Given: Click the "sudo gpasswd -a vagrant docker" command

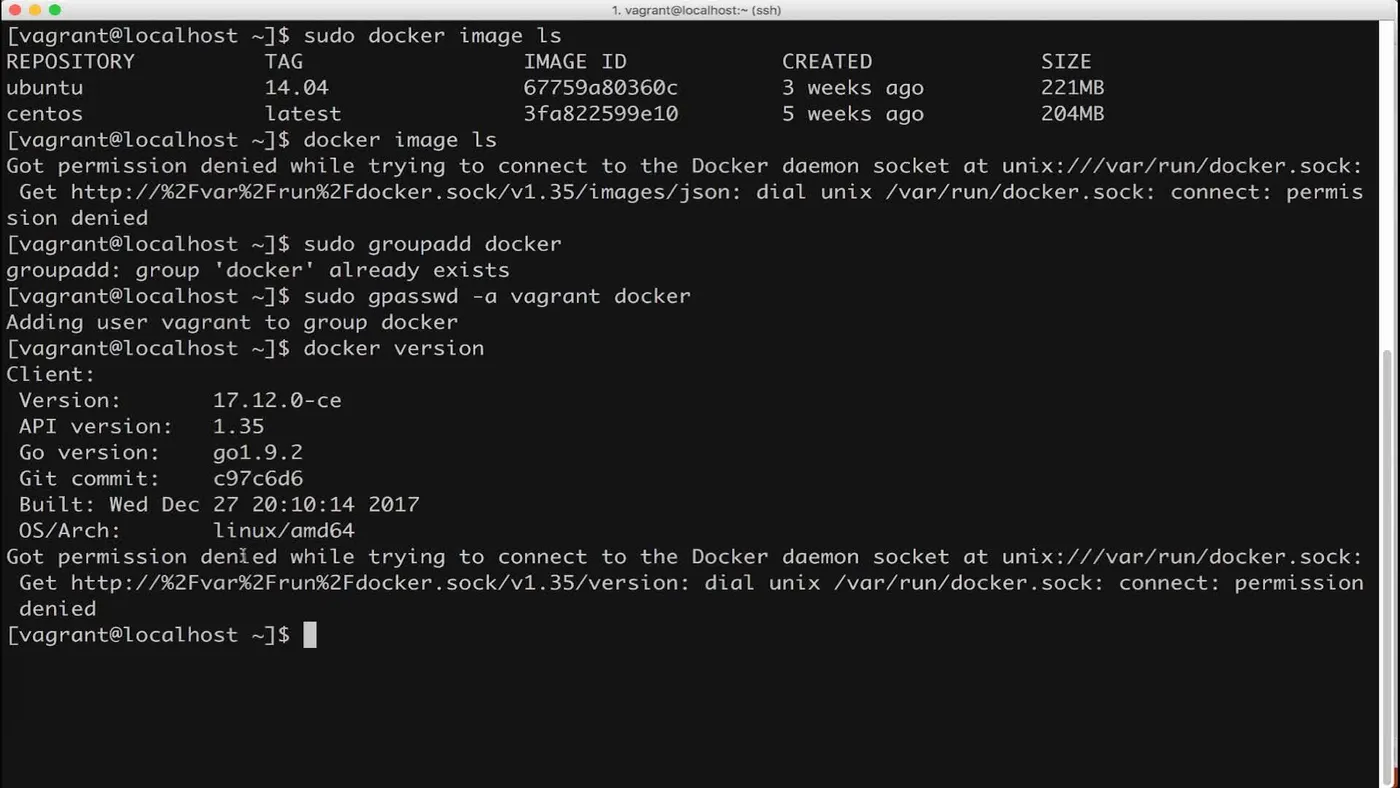Looking at the screenshot, I should point(497,296).
